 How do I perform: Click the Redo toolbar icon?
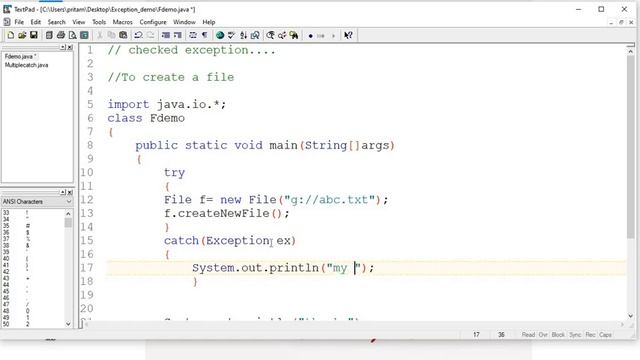click(x=150, y=36)
